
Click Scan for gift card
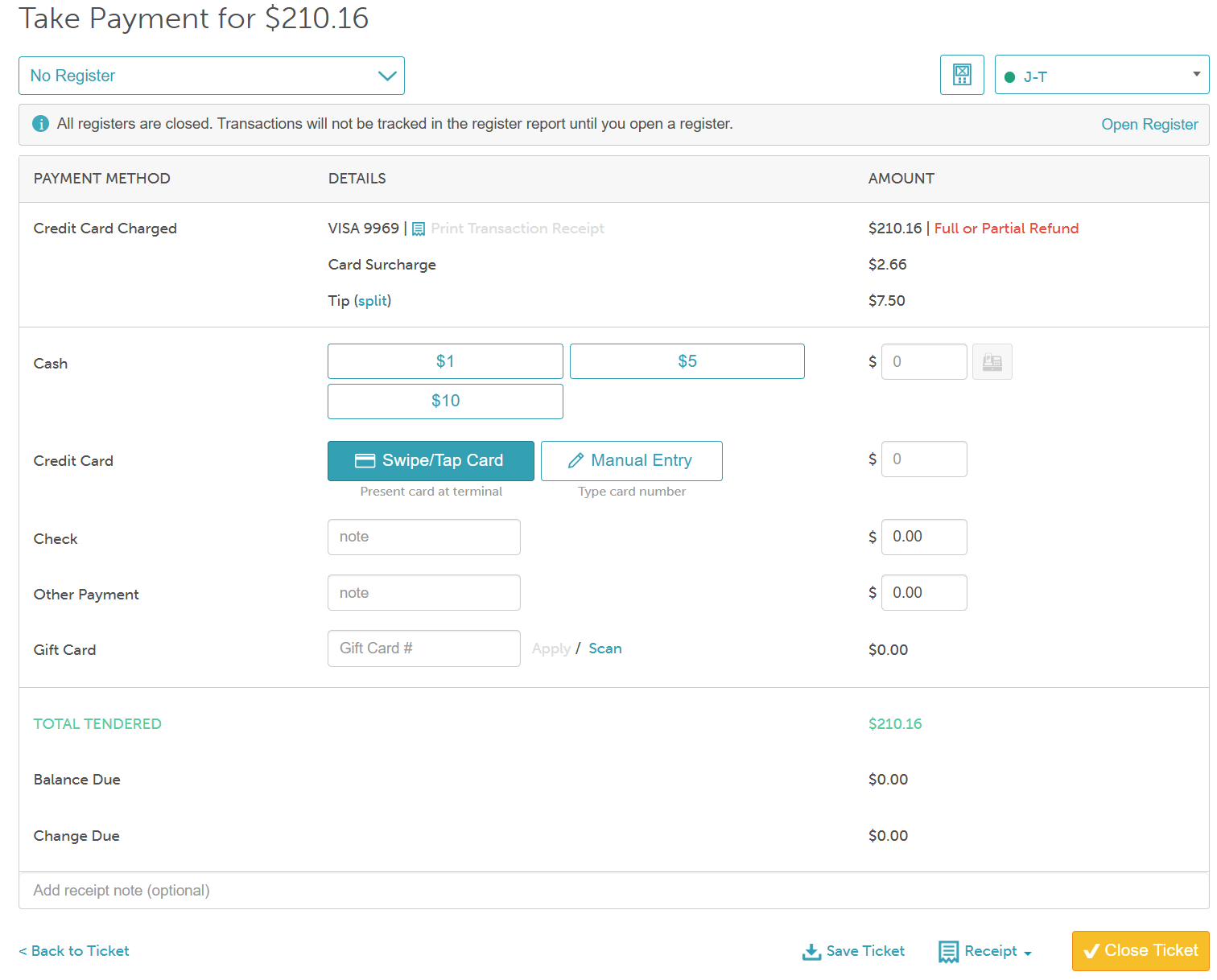tap(605, 649)
